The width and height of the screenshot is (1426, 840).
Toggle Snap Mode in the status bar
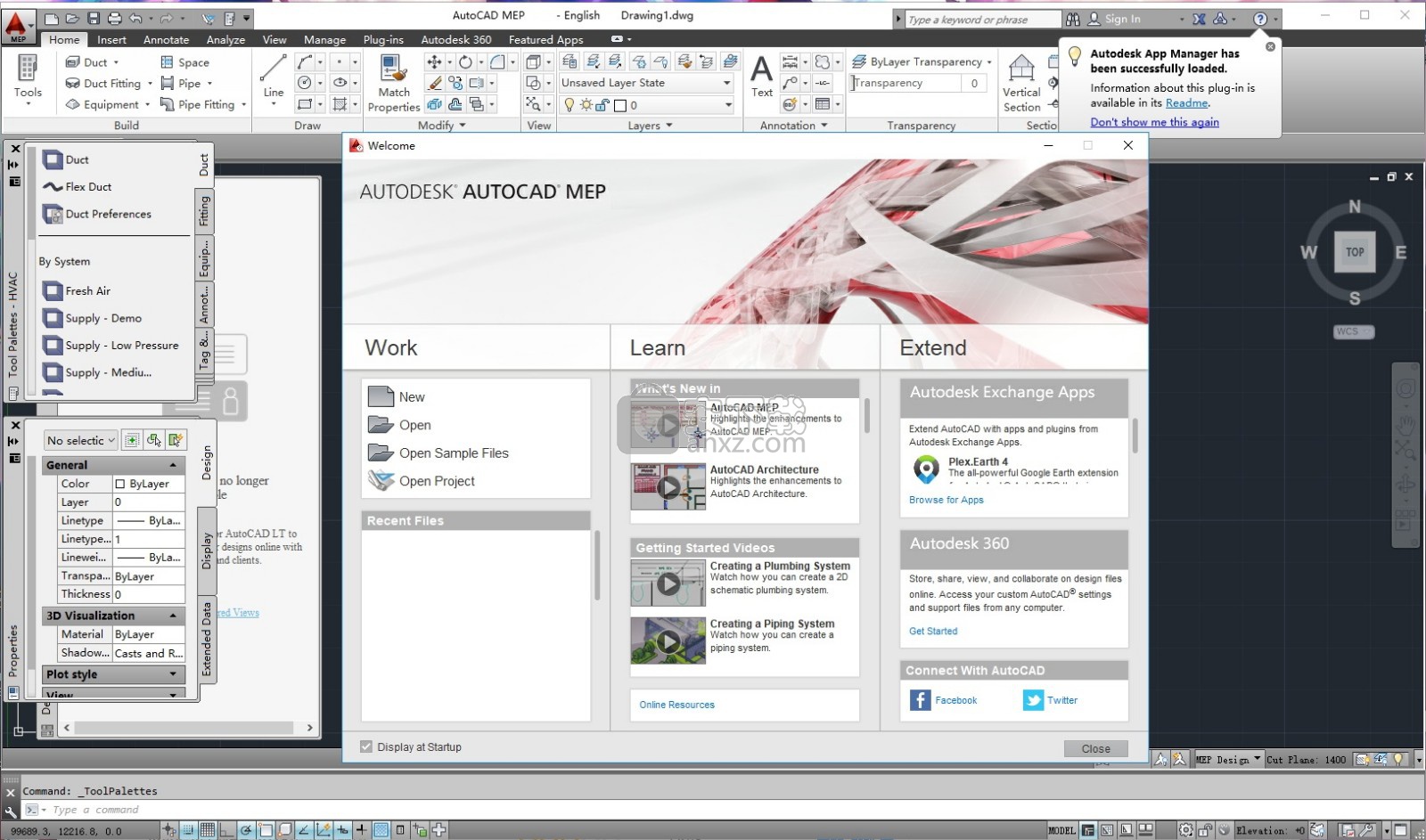pos(188,830)
